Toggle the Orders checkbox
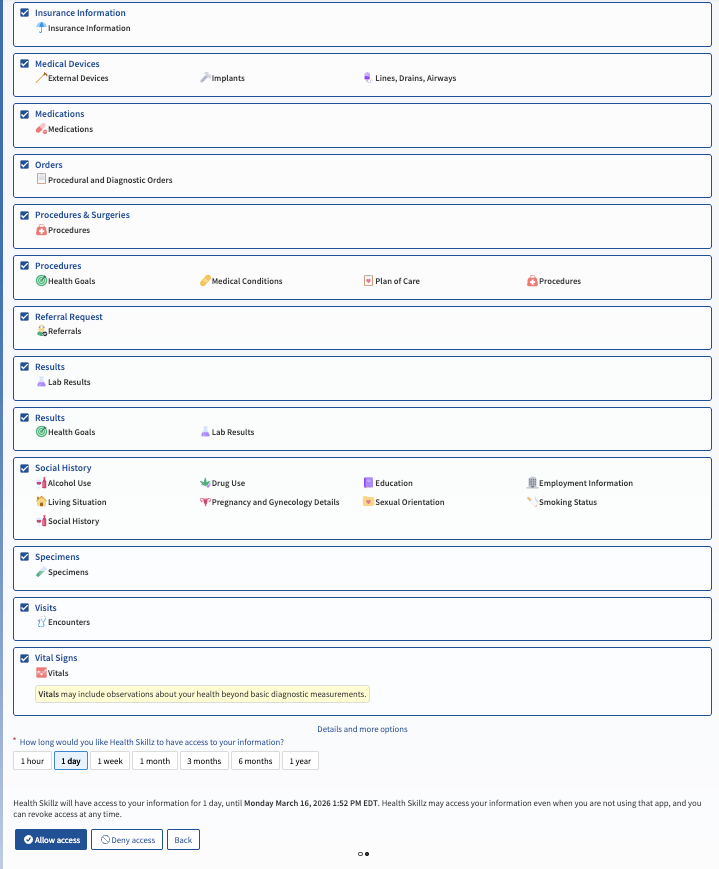 [24, 165]
